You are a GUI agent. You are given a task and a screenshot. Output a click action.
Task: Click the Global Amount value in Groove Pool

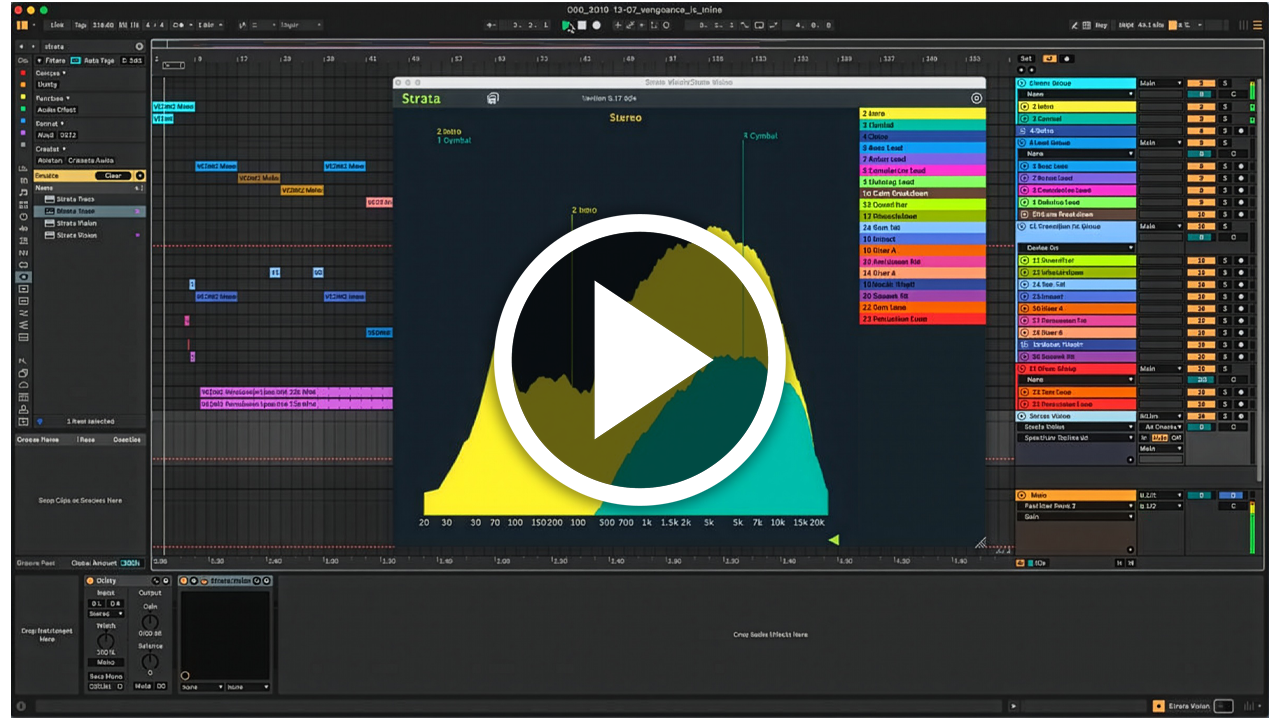point(131,563)
